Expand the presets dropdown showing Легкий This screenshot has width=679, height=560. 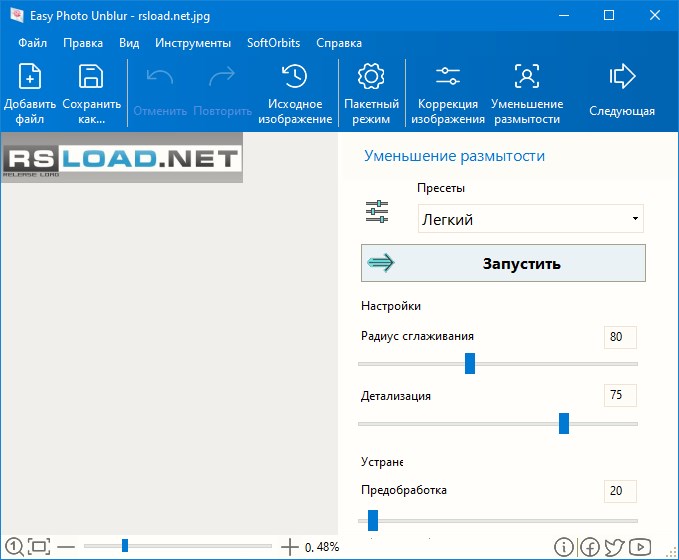(x=530, y=219)
